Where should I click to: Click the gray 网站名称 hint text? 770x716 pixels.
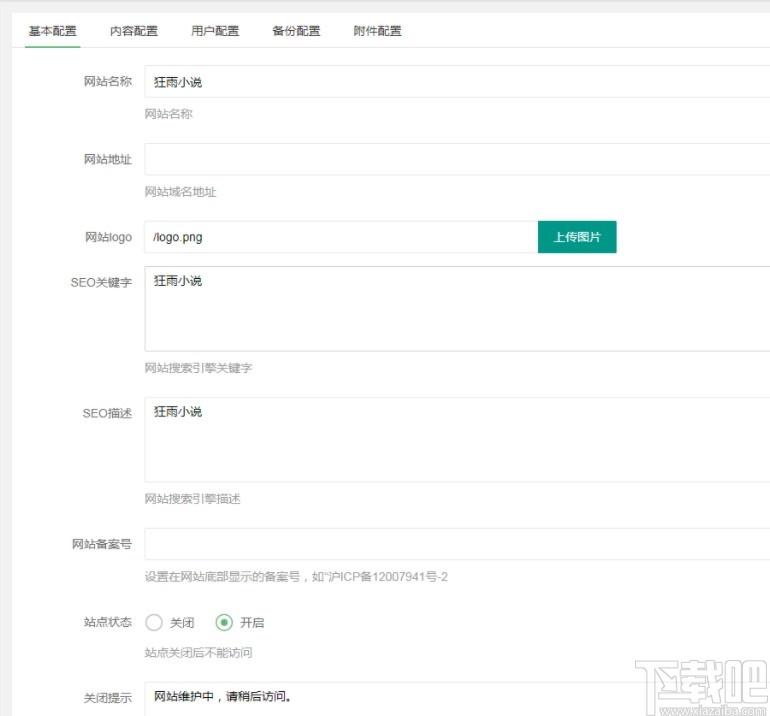168,114
